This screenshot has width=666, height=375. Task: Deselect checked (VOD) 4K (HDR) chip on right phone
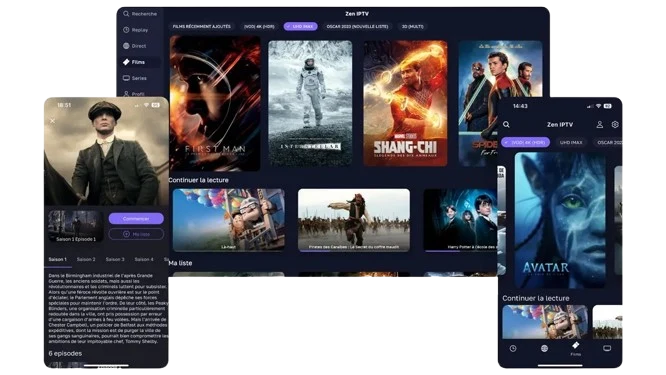coord(525,142)
